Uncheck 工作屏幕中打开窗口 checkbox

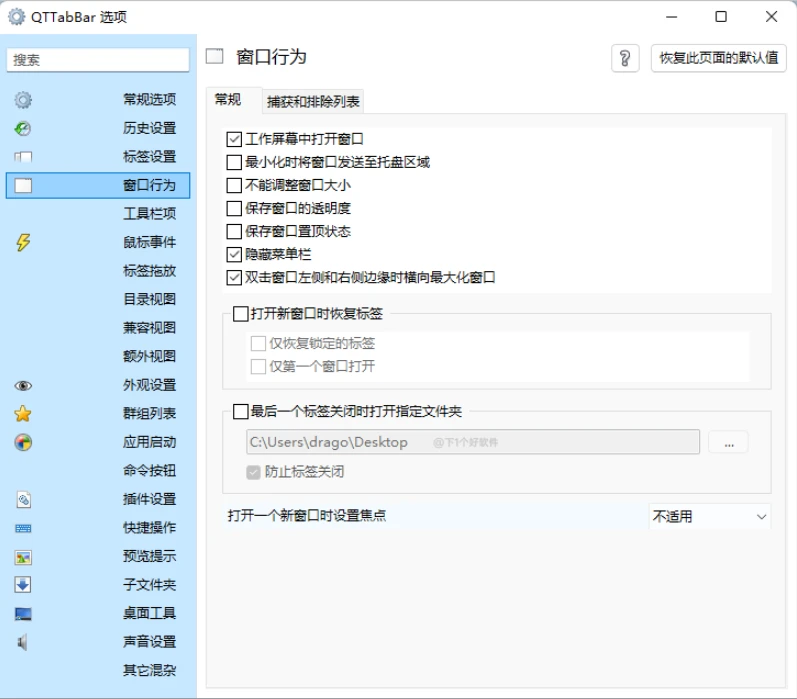tap(235, 139)
